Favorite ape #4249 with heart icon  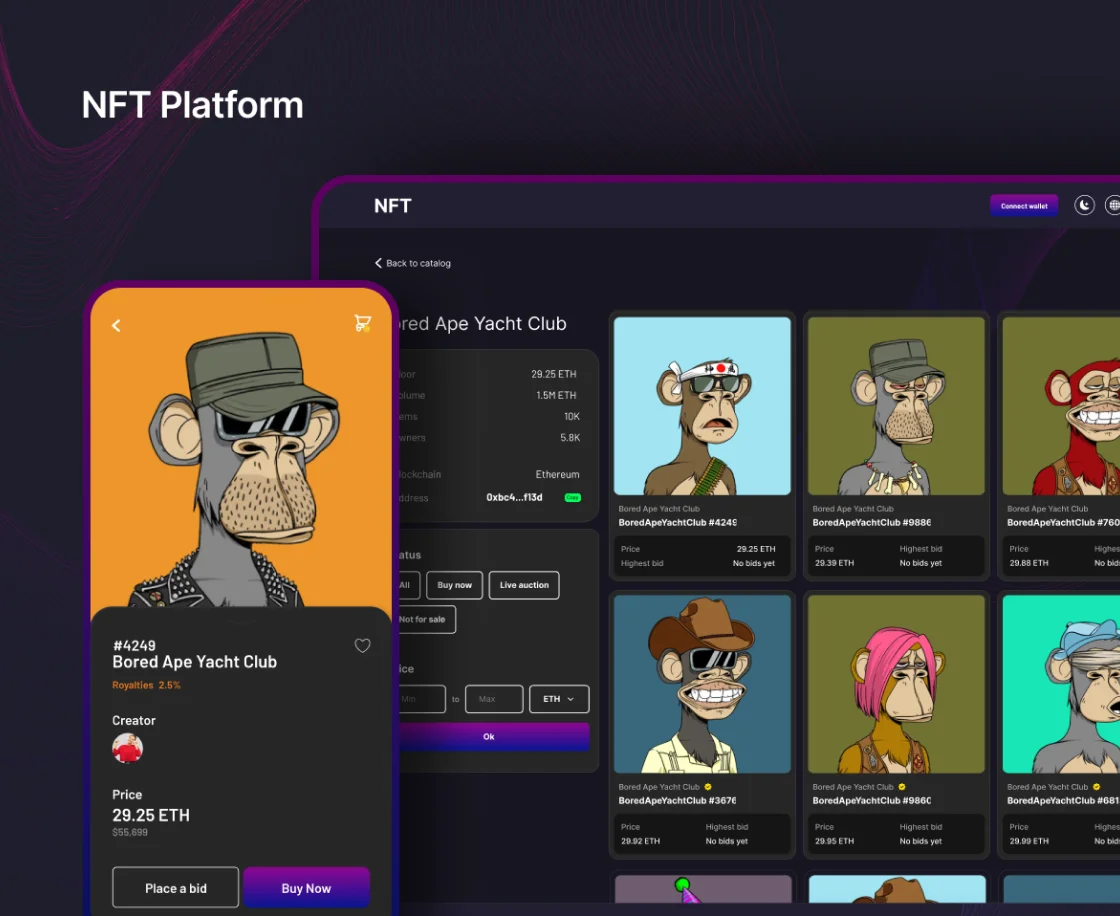click(x=362, y=646)
